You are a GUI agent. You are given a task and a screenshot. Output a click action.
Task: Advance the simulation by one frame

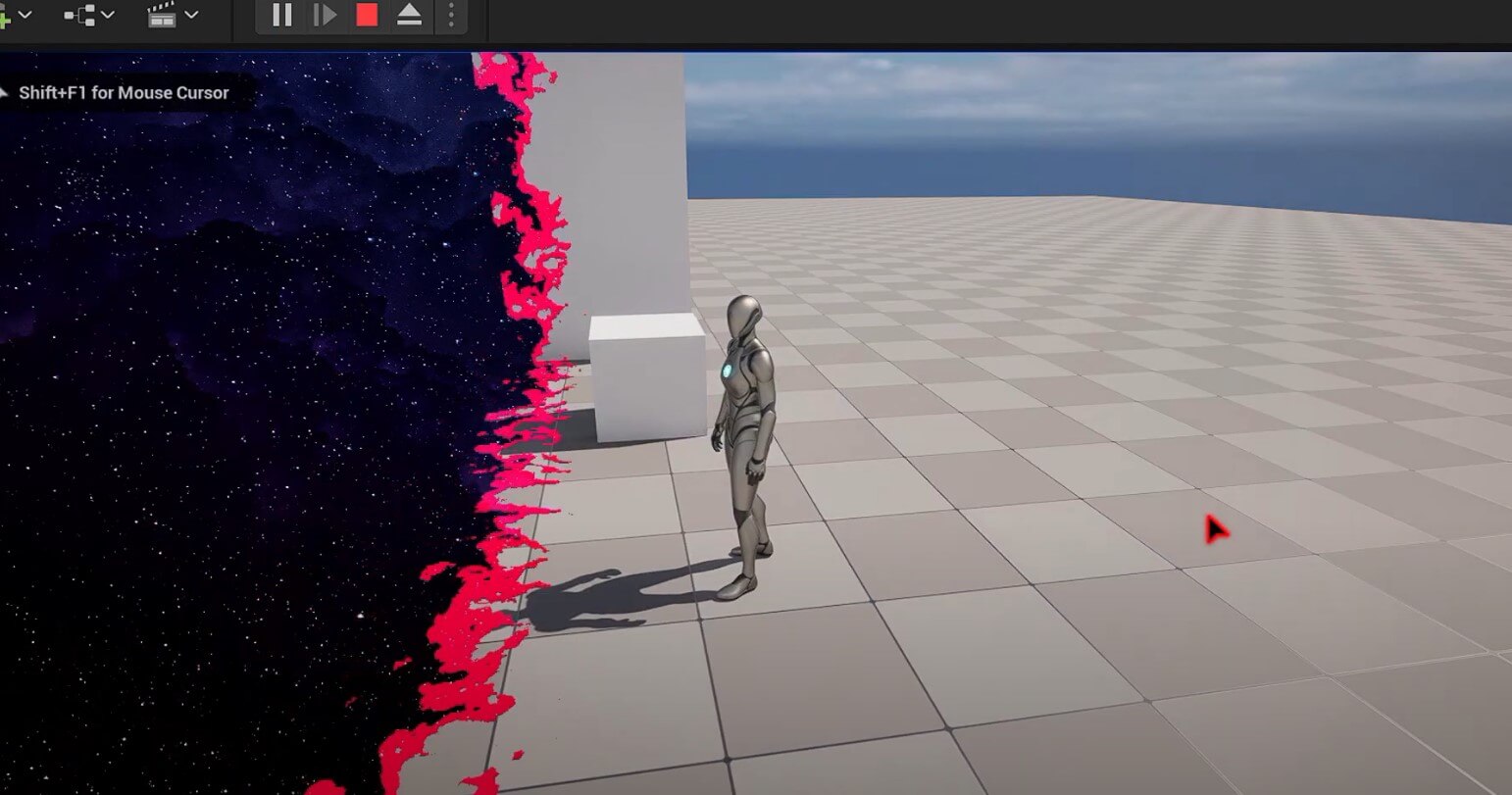325,15
